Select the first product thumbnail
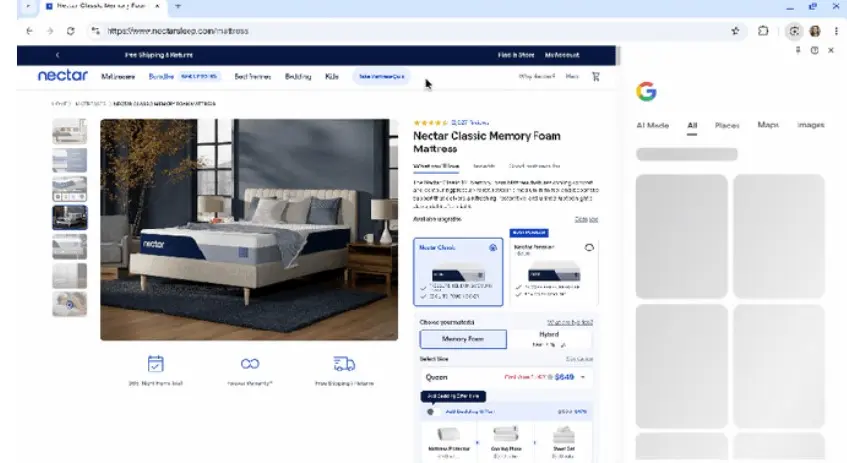Viewport: 847px width, 463px height. 70,131
